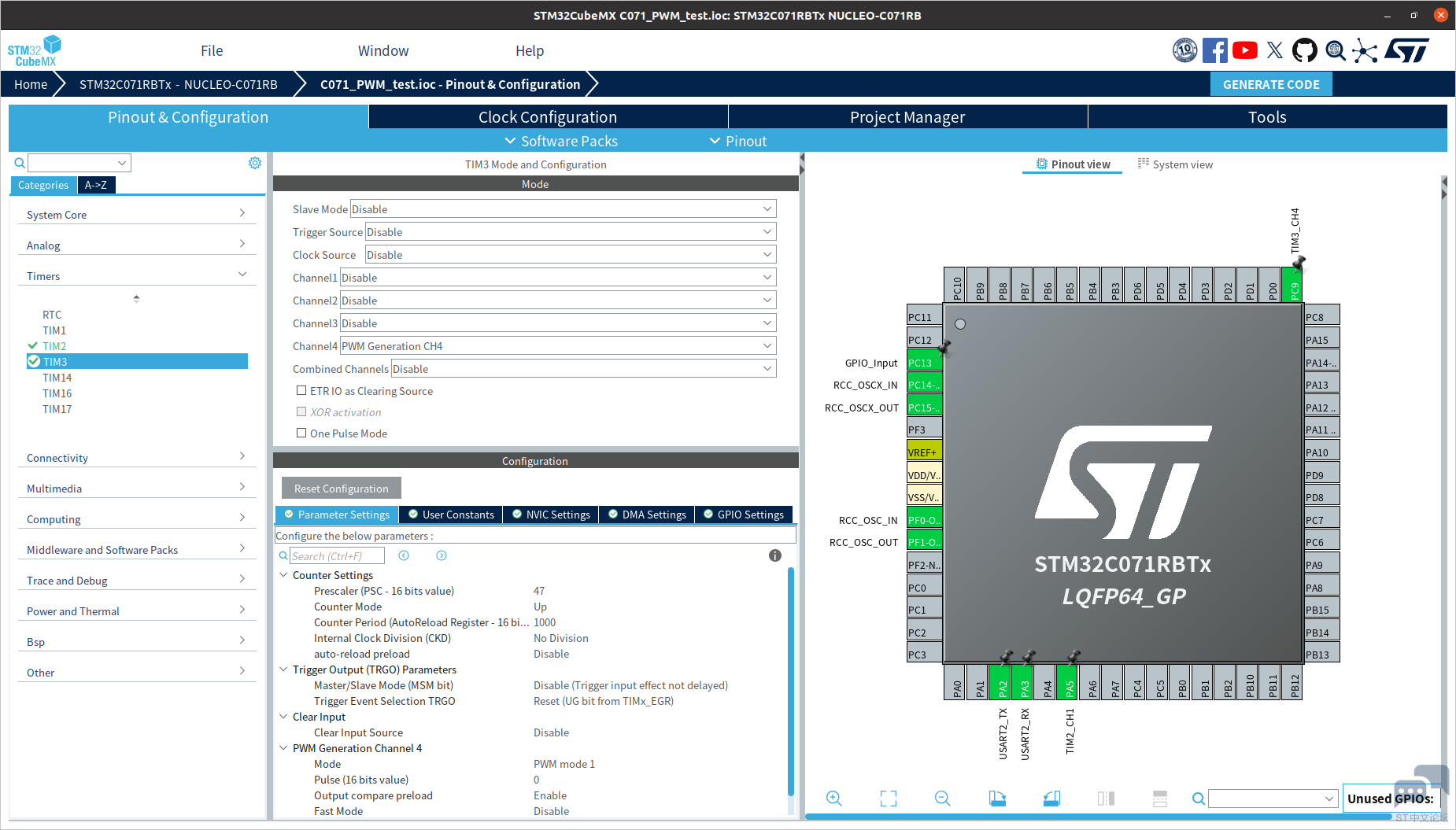Image resolution: width=1456 pixels, height=830 pixels.
Task: Enable ETR IO as Clearing Source
Action: pos(301,390)
